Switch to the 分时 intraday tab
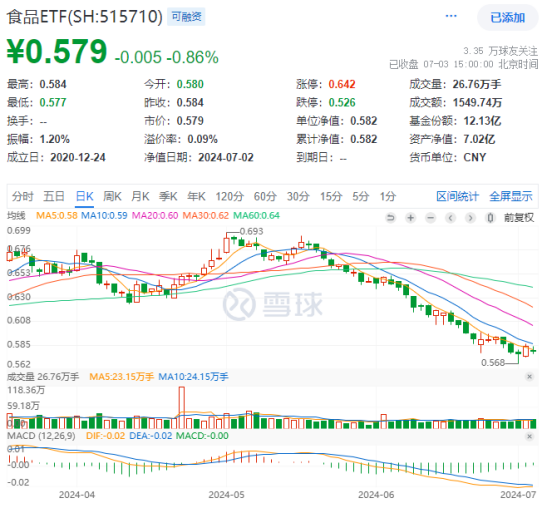This screenshot has width=542, height=508. click(x=23, y=196)
